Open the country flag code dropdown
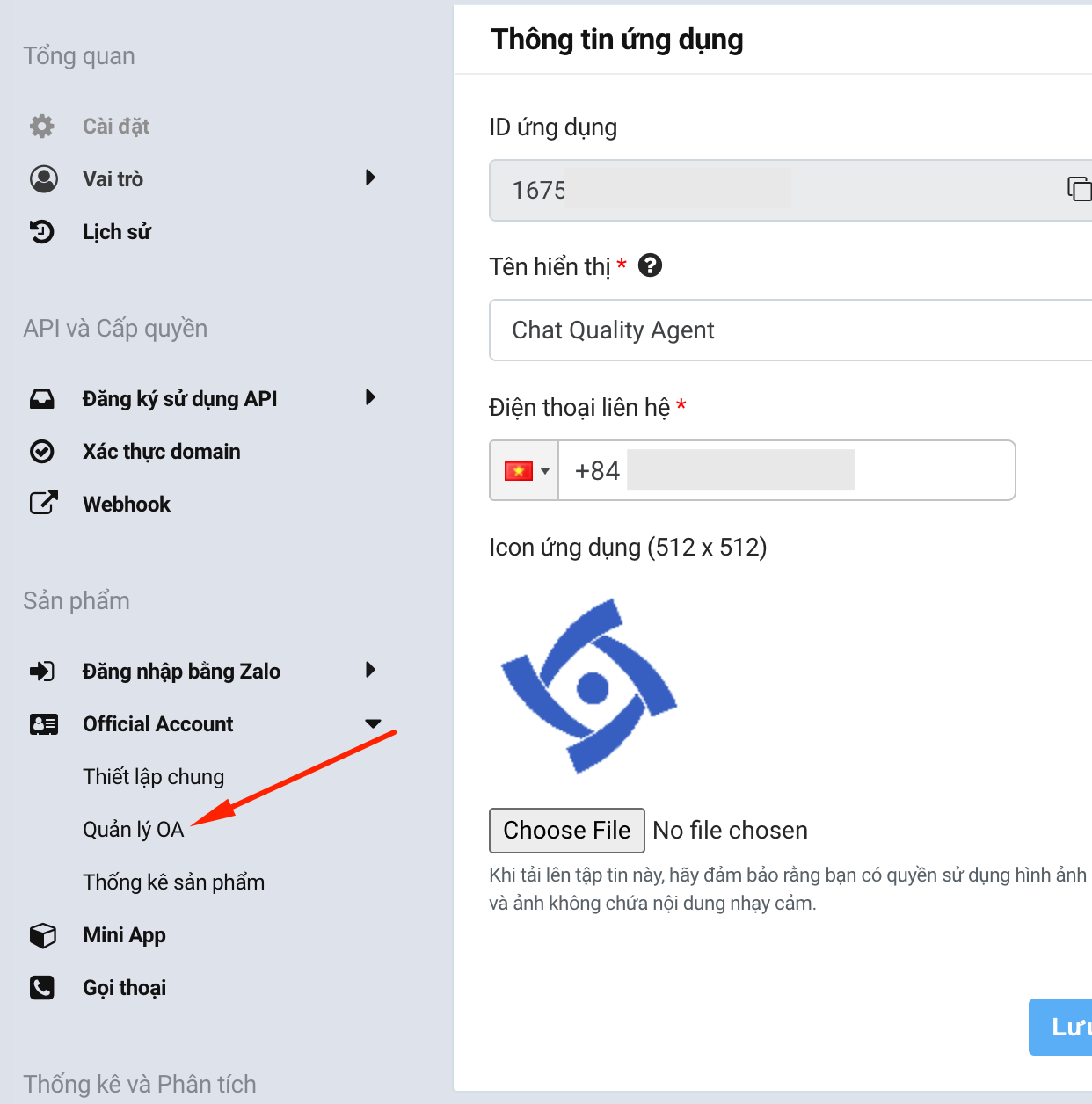The height and width of the screenshot is (1104, 1092). (x=525, y=471)
